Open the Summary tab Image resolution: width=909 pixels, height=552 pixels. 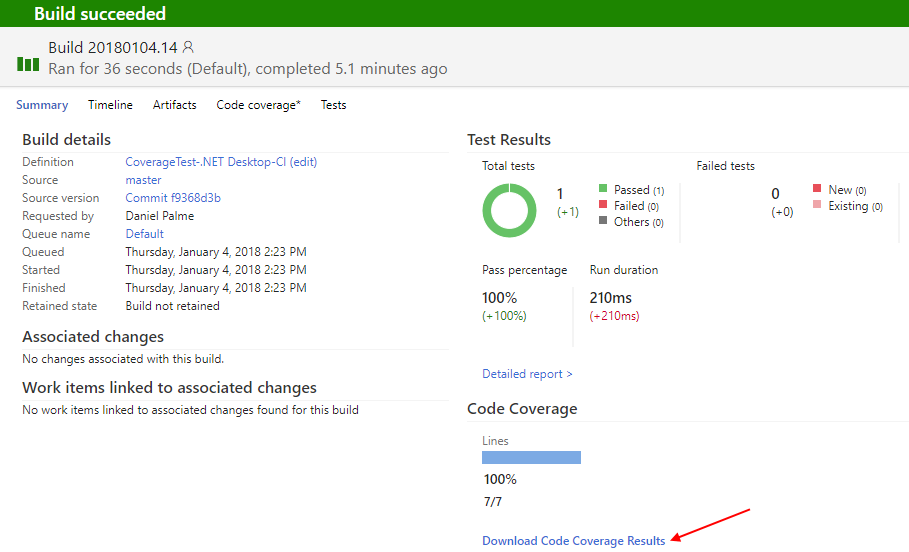42,105
